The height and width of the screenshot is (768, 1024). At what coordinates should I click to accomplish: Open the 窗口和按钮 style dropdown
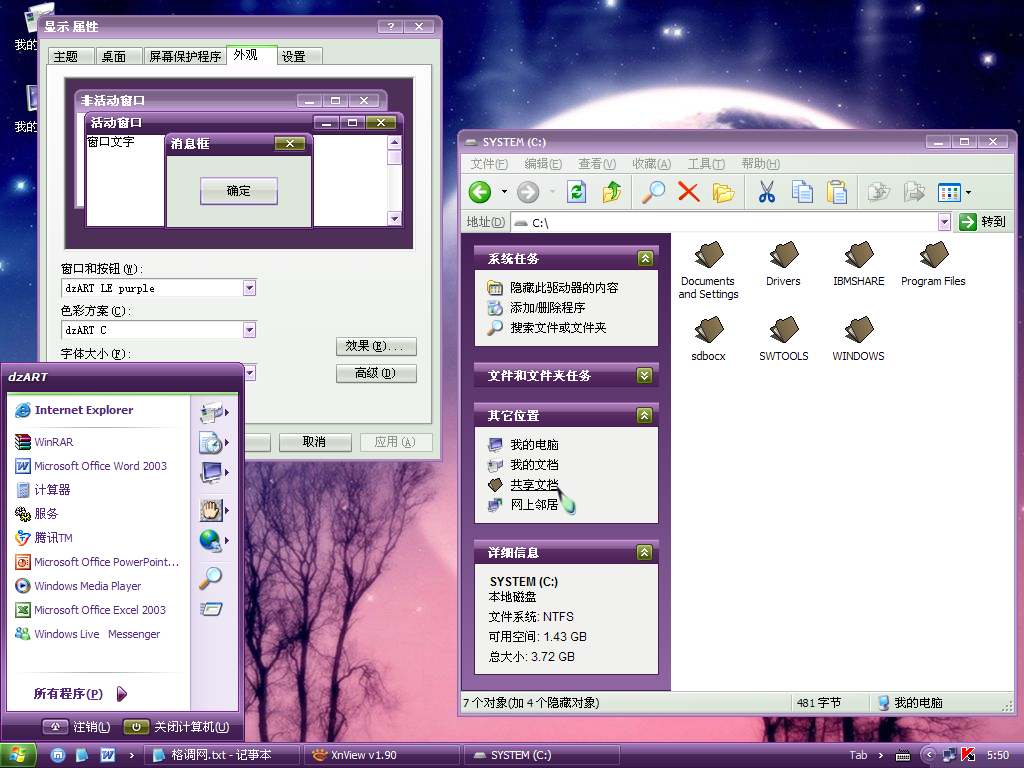(249, 288)
